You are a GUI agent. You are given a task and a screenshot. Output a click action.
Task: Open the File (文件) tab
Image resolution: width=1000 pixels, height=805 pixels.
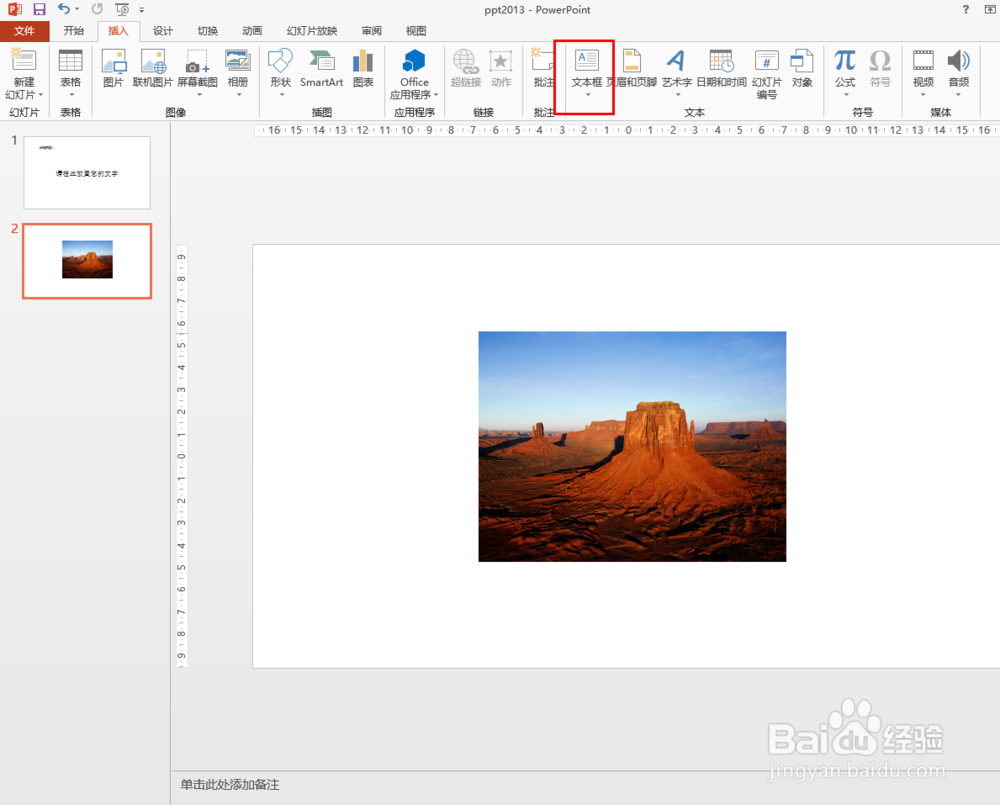click(24, 31)
